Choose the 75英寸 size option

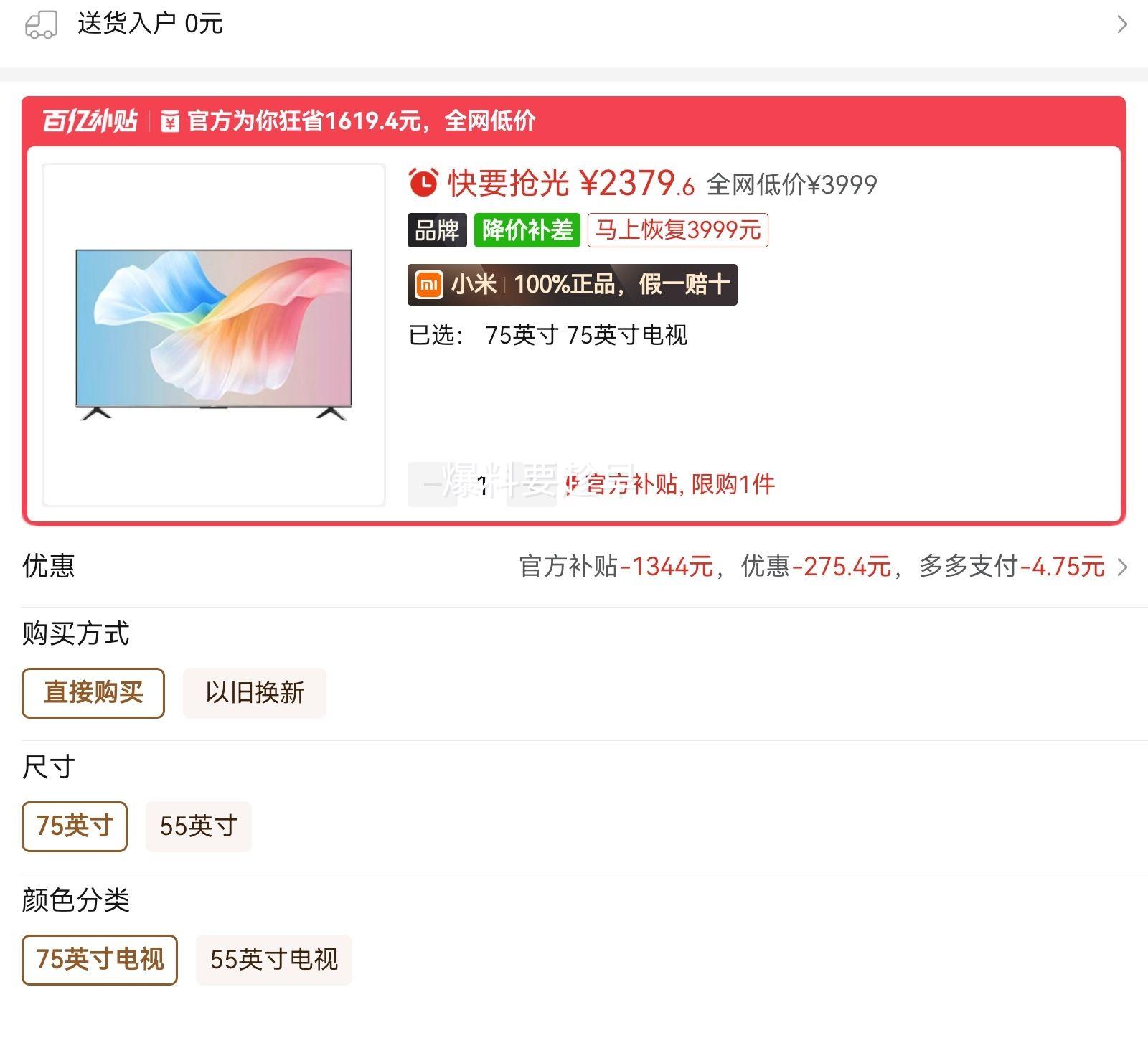point(75,826)
